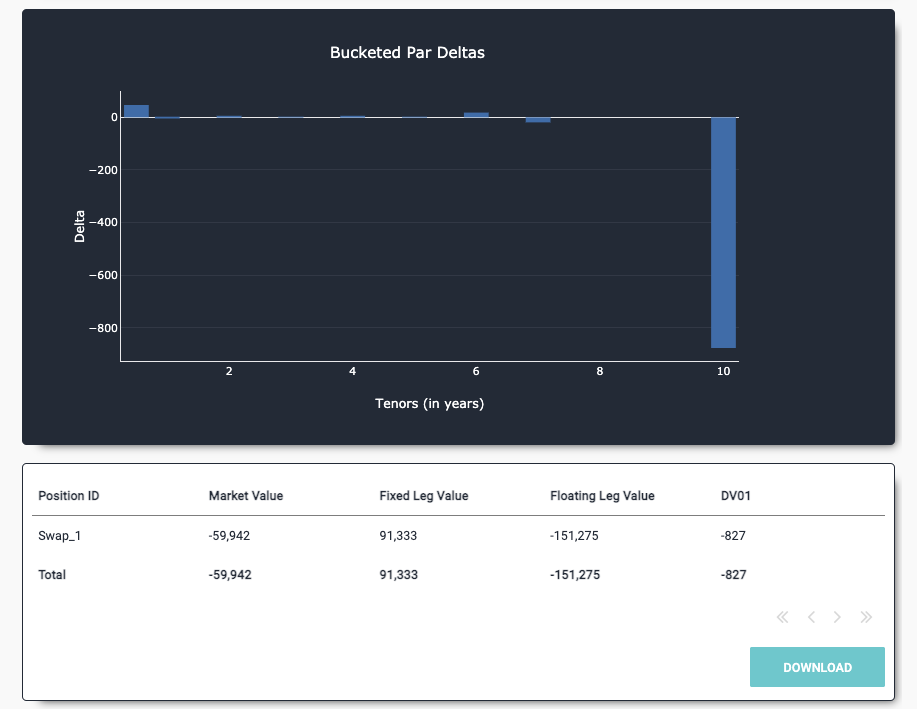Select Swap_1 DV01 value cell
The width and height of the screenshot is (917, 709).
coord(733,535)
